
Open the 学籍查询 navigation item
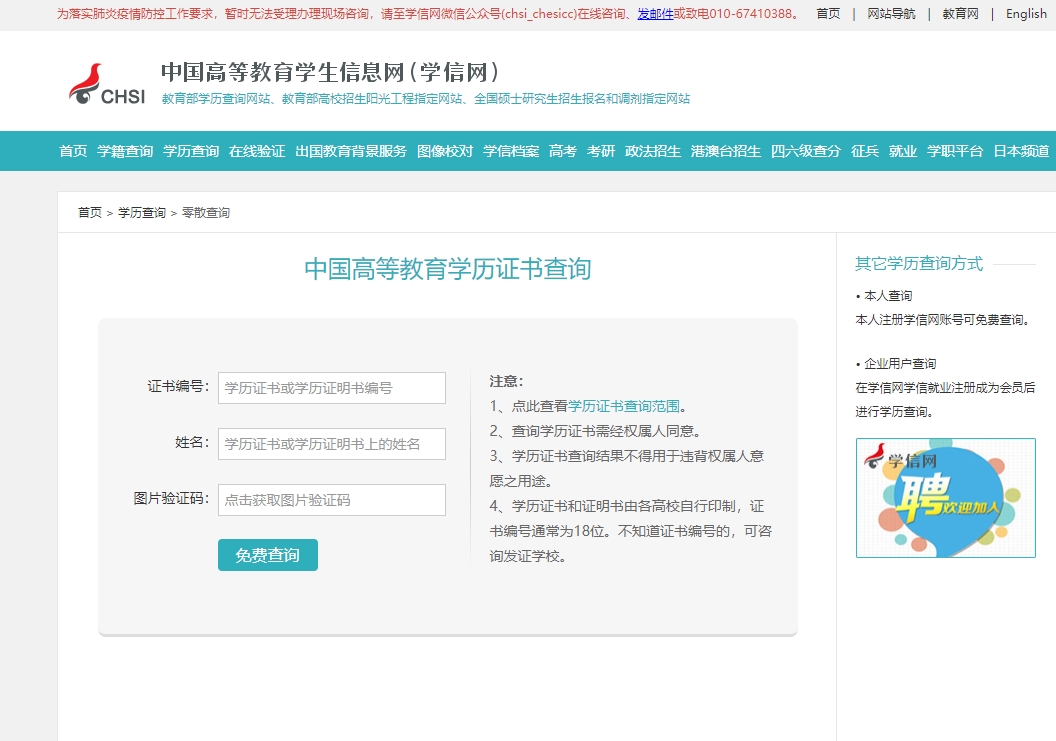pos(125,151)
